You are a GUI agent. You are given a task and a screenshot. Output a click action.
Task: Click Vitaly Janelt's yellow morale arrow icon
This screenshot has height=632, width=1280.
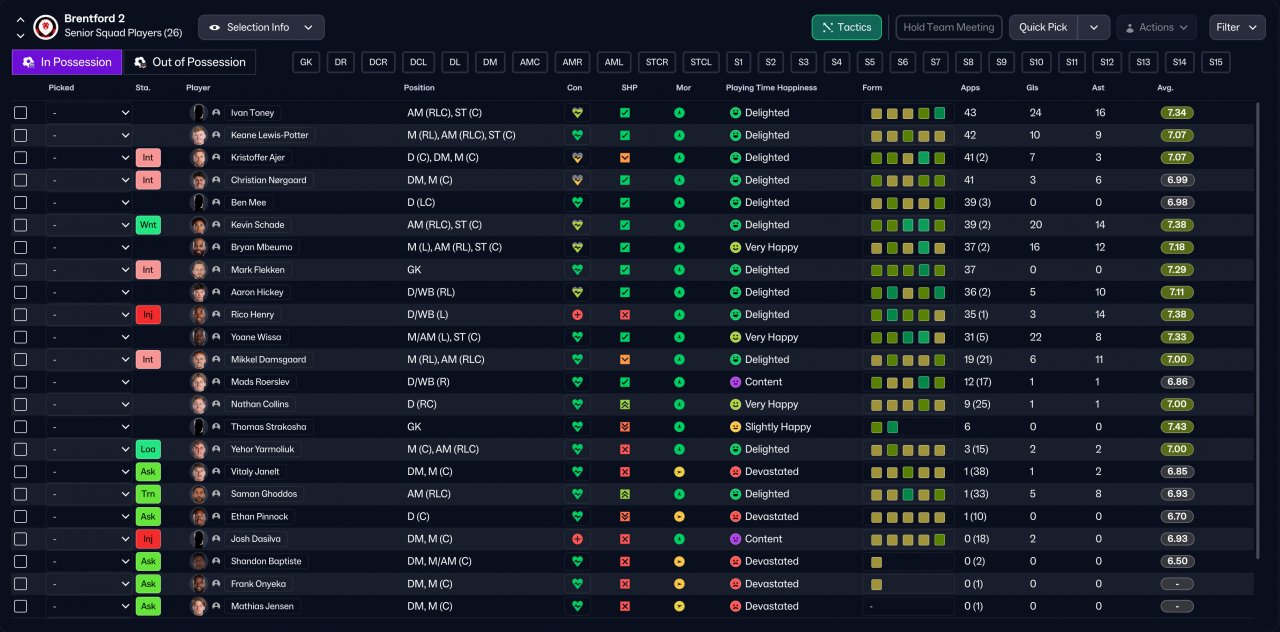[679, 472]
